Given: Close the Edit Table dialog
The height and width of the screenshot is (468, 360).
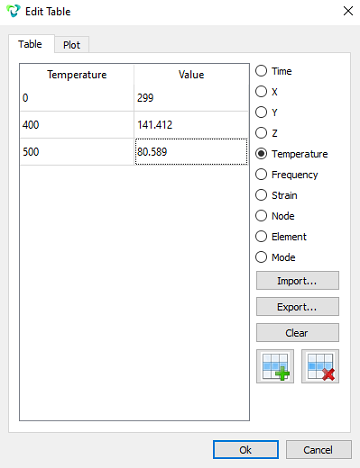Looking at the screenshot, I should coord(348,11).
